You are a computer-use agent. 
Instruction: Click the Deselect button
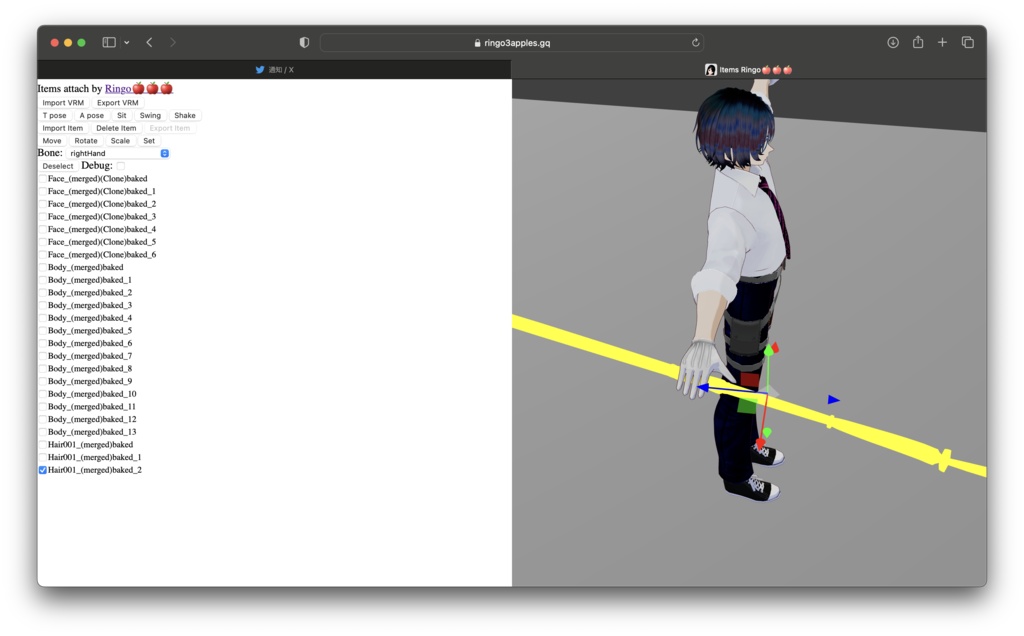(57, 166)
